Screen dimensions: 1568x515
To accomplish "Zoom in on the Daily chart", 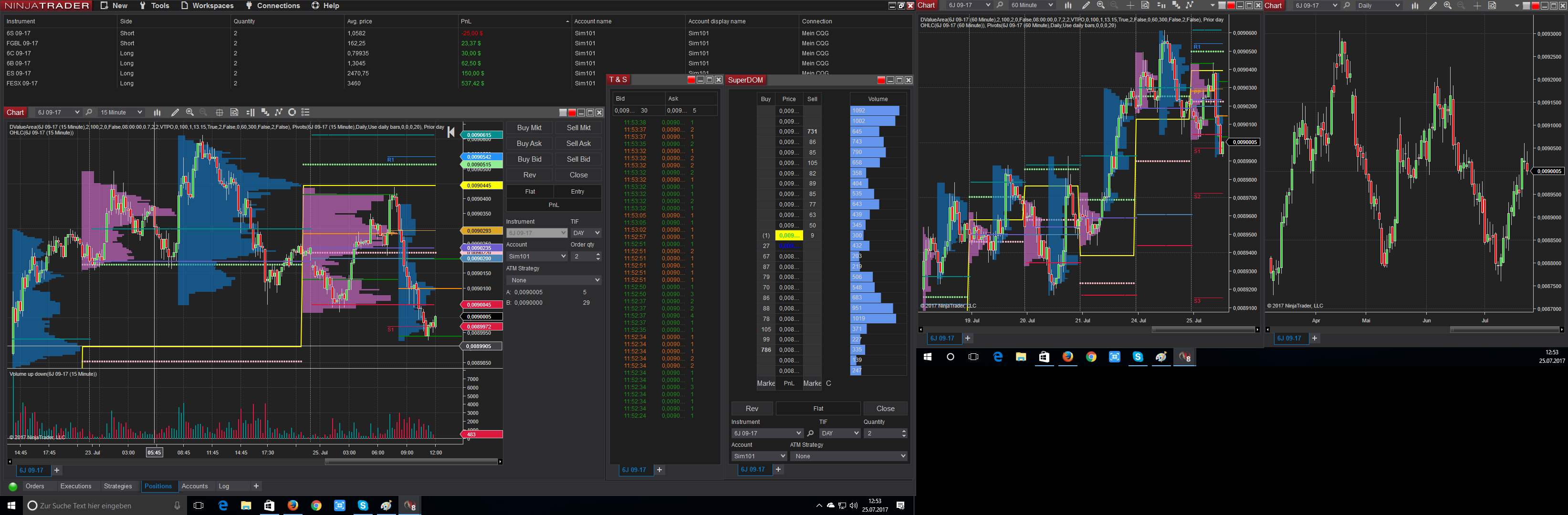I will click(x=1447, y=5).
